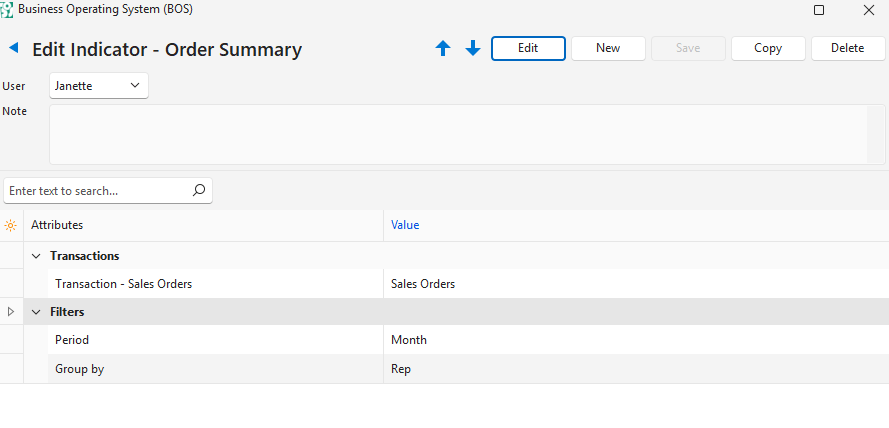
Task: Open the User dropdown showing Janette
Action: click(x=98, y=86)
